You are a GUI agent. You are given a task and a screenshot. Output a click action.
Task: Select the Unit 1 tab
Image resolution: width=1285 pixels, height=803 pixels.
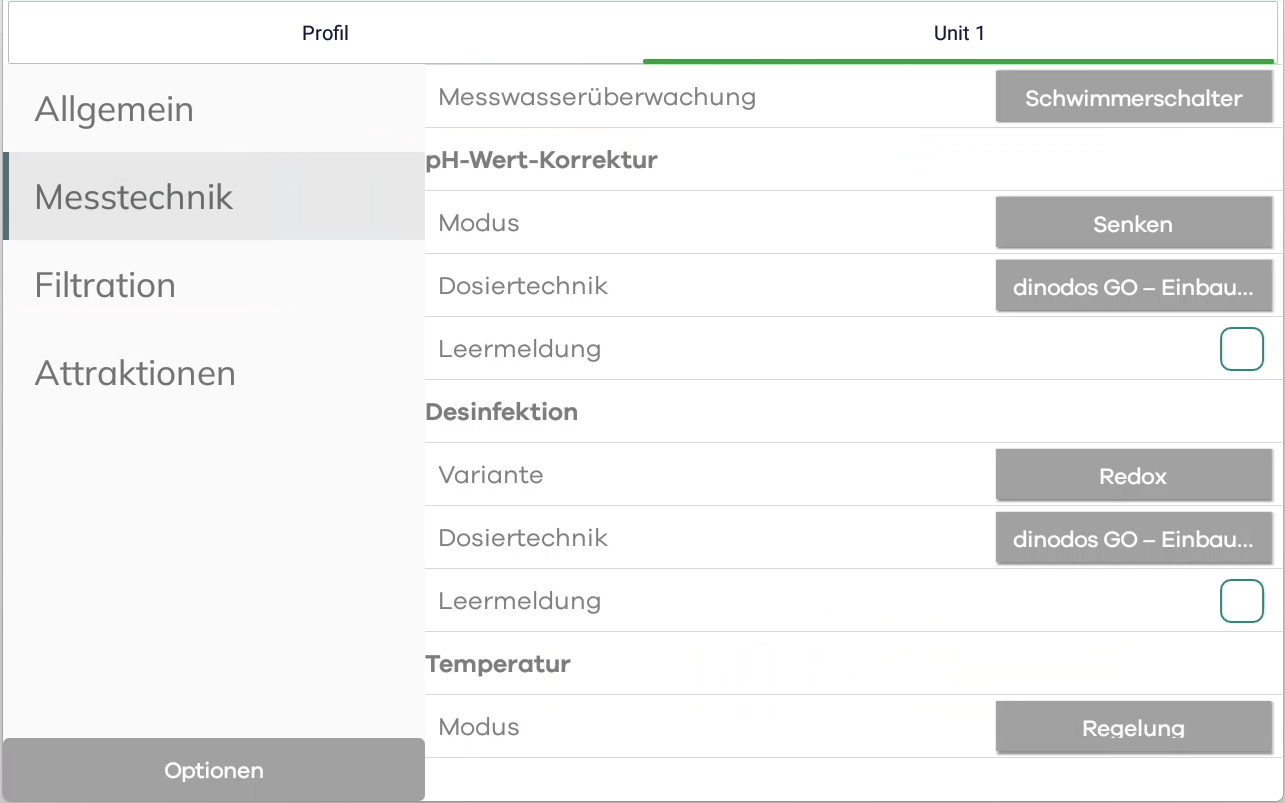coord(959,33)
